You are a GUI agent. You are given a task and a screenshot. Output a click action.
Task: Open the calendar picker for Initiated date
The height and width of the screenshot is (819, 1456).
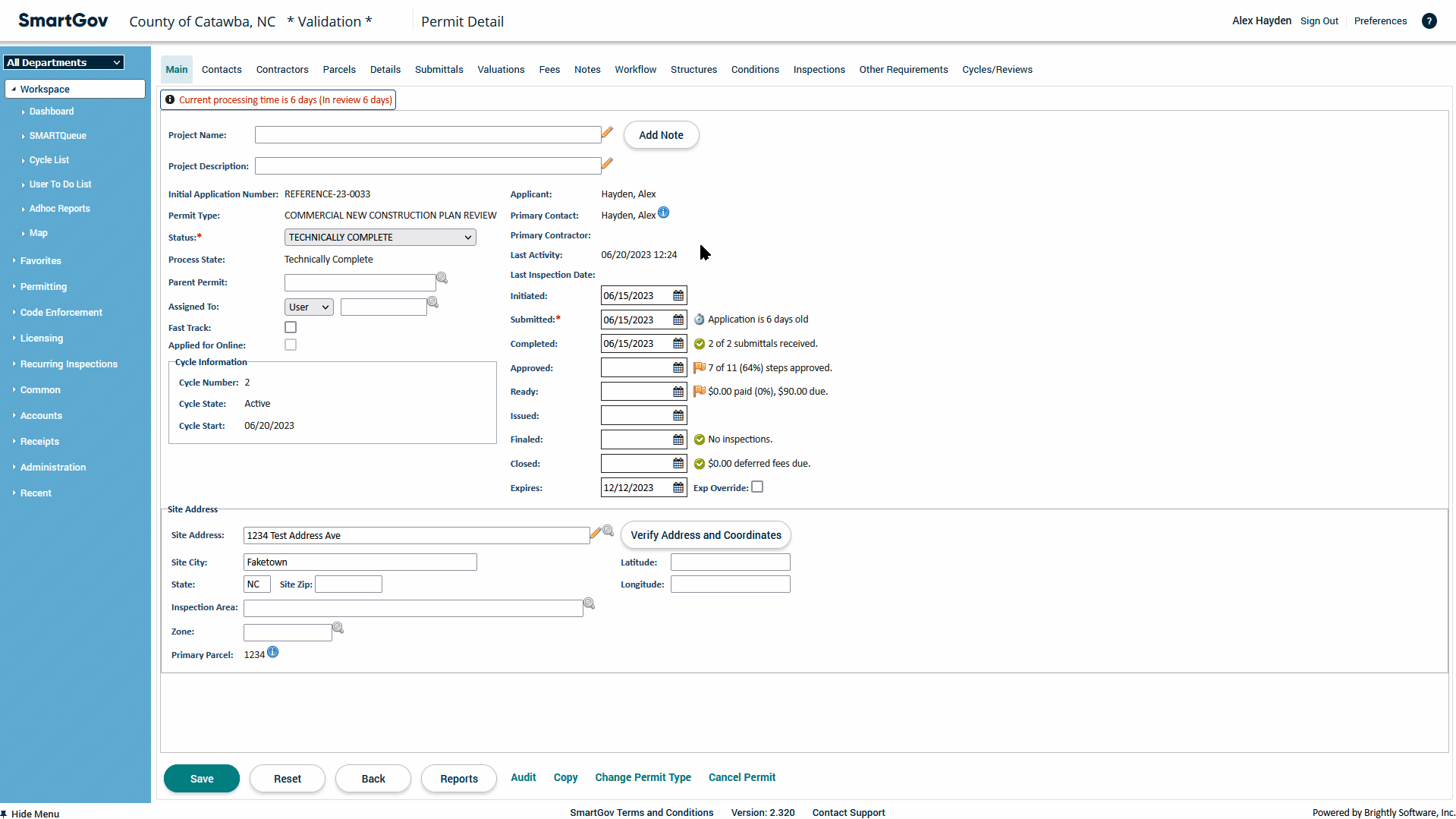[x=678, y=296]
